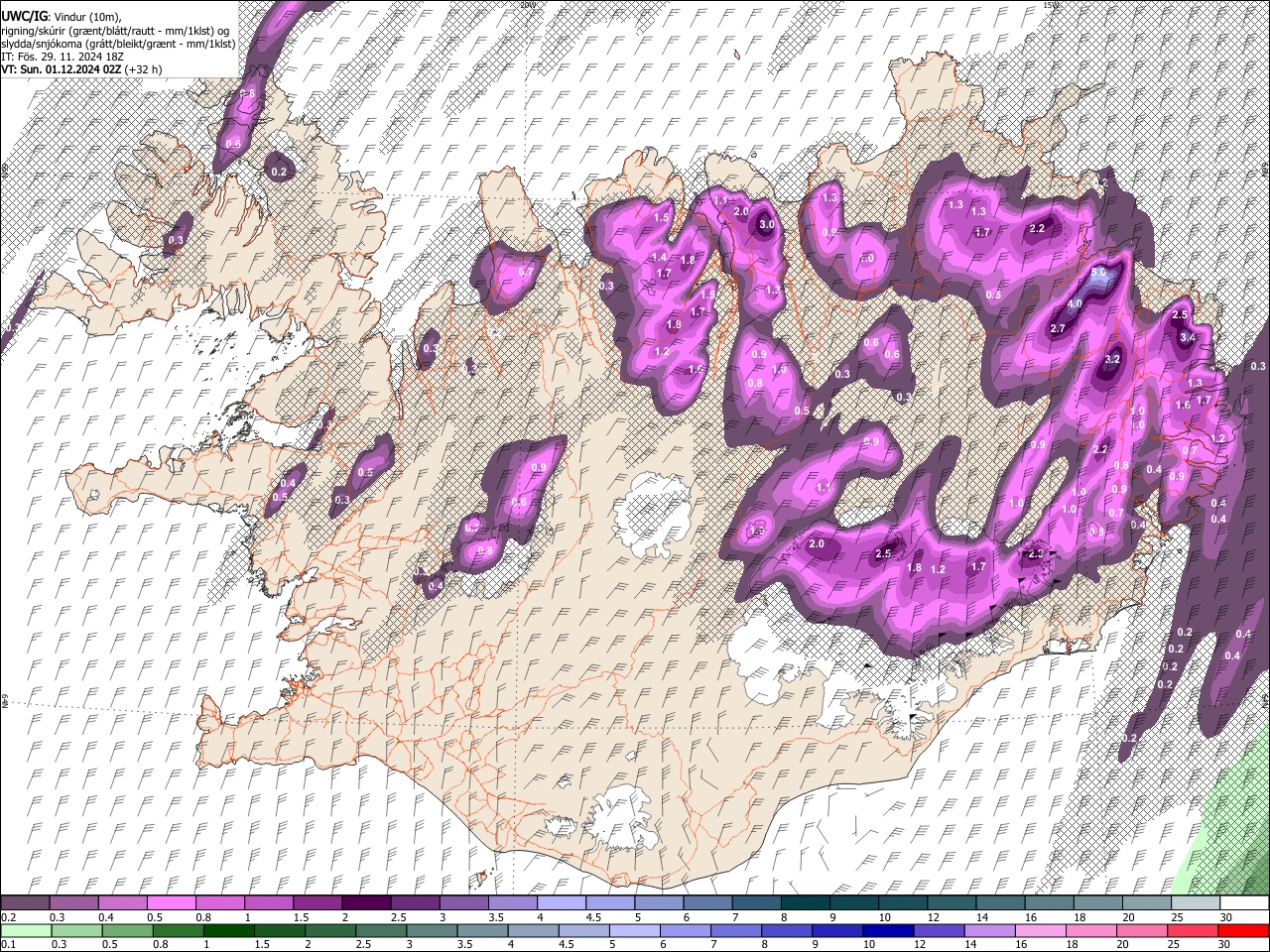Viewport: 1270px width, 952px height.
Task: Click the '3.0' precipitation value on the map
Action: (767, 225)
